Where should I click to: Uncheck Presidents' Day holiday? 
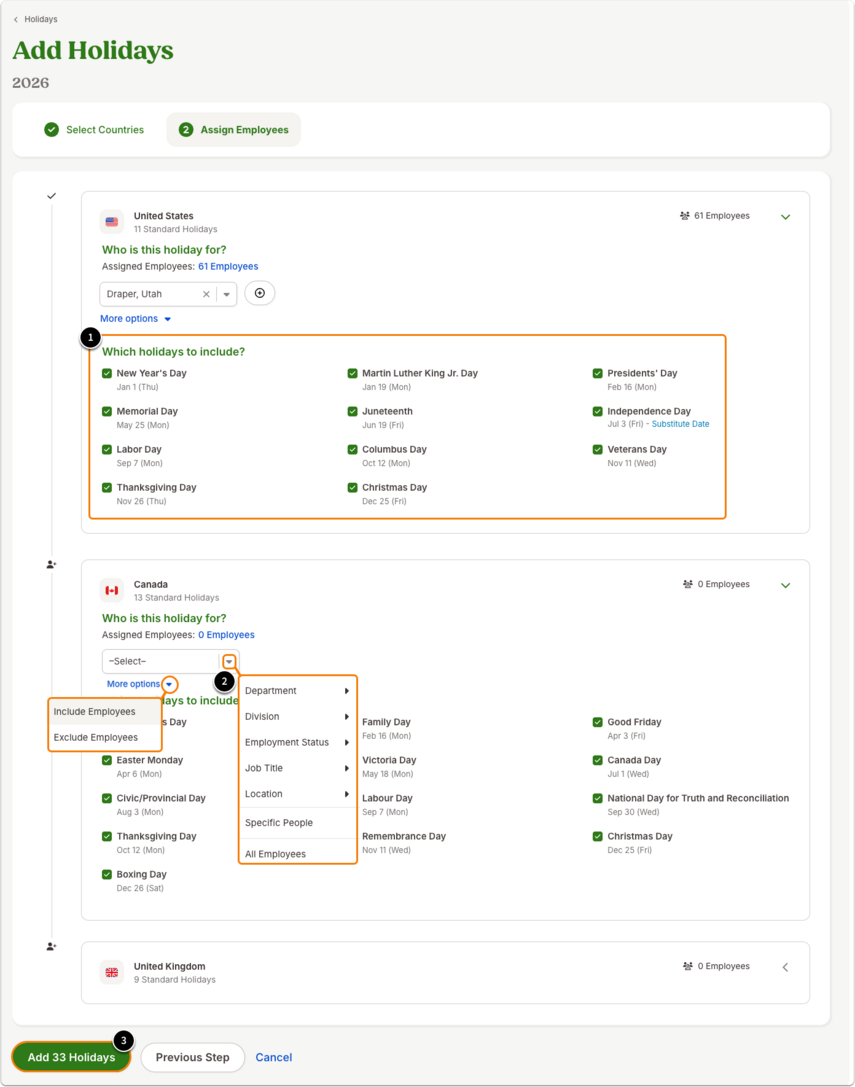[598, 374]
